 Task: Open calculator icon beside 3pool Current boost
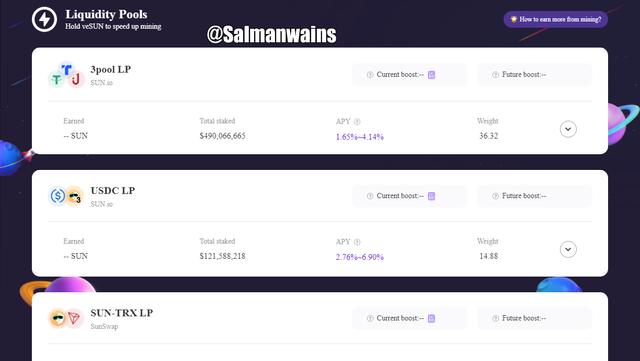[x=431, y=75]
